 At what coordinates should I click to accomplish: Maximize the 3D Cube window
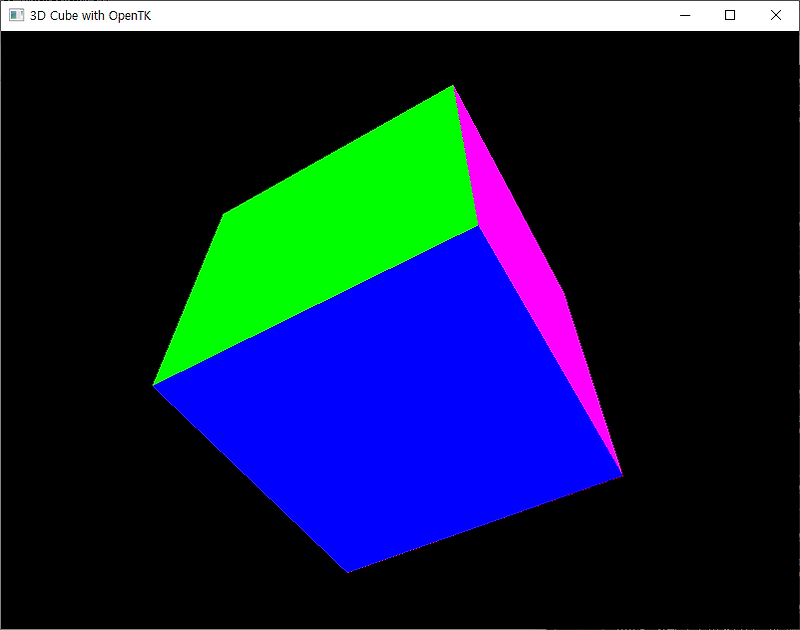[730, 15]
